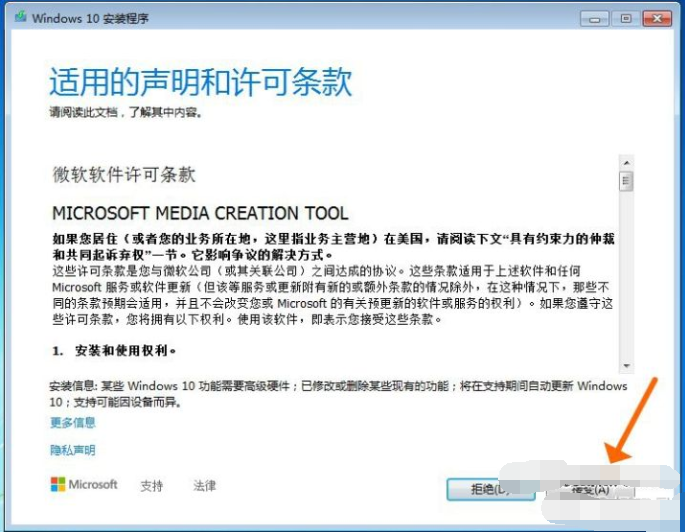Click the license text scrollbar thumb
685x532 pixels.
click(x=627, y=181)
